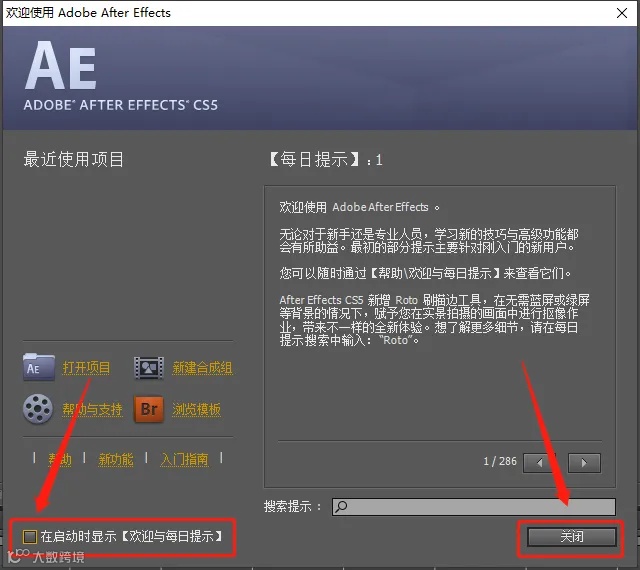
Task: Click the 最近使用项目 heading
Action: click(x=73, y=159)
